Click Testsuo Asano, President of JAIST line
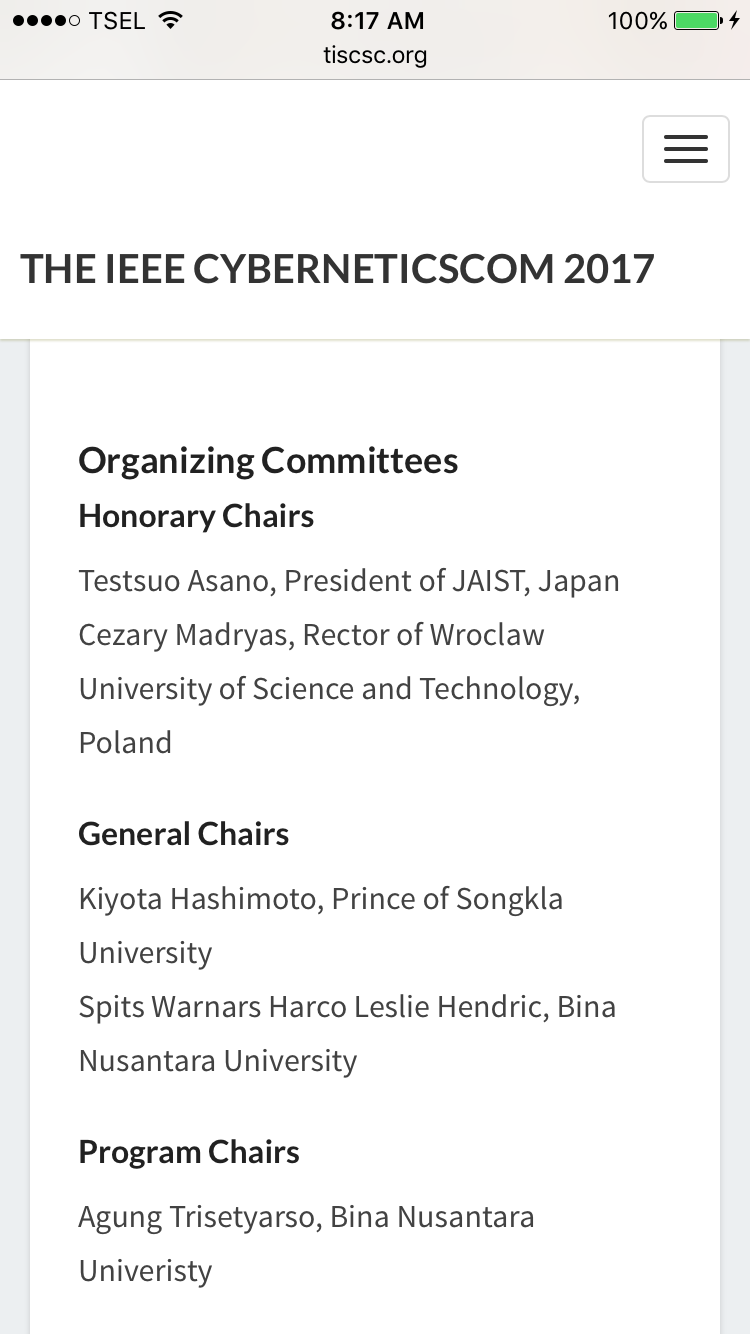The width and height of the screenshot is (750, 1334). tap(349, 581)
